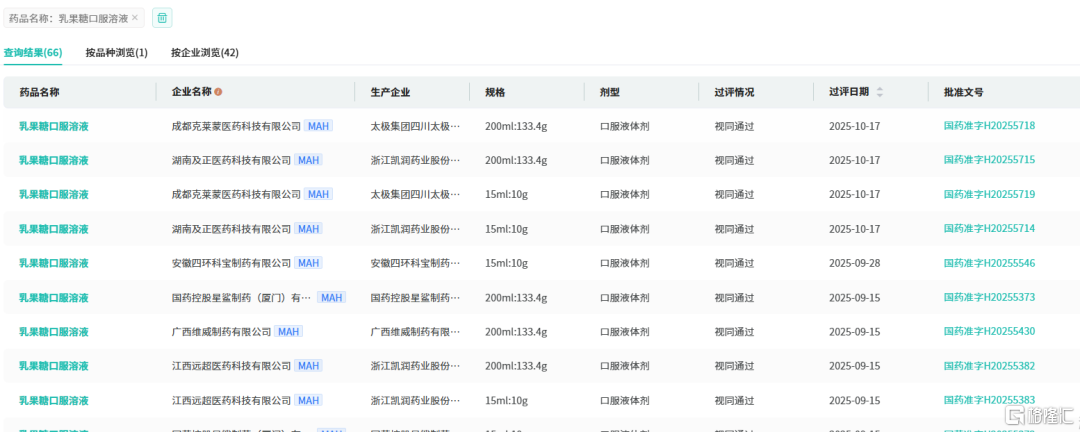Open approval number 国药准字H20255715

pyautogui.click(x=989, y=160)
